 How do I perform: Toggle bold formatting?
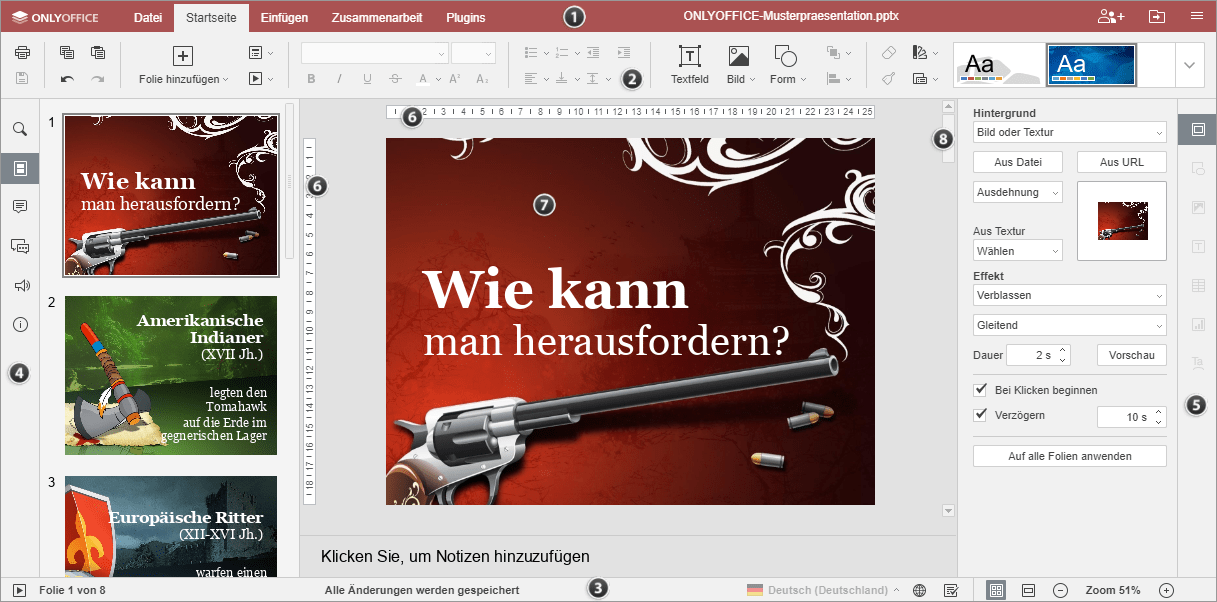pyautogui.click(x=311, y=78)
